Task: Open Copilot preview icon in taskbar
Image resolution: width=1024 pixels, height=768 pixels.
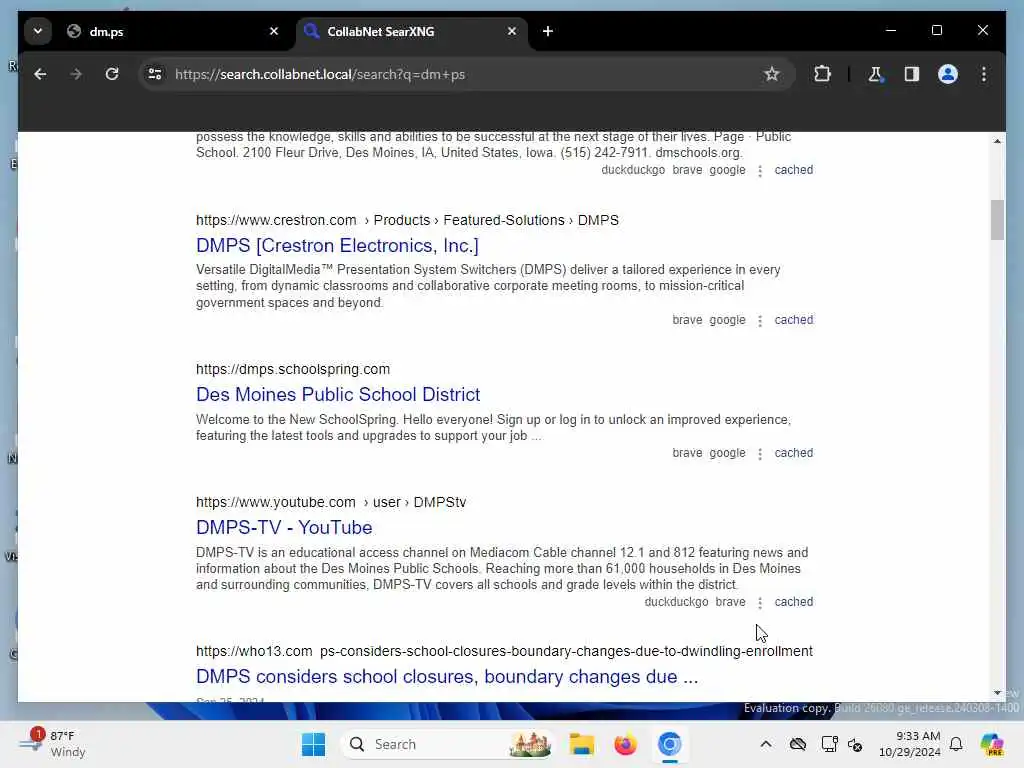Action: coord(992,744)
